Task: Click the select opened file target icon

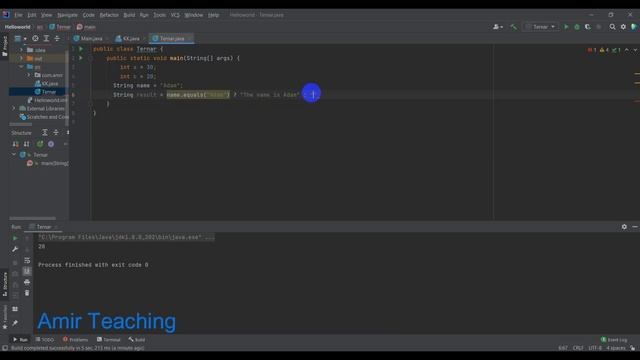Action: pyautogui.click(x=36, y=38)
